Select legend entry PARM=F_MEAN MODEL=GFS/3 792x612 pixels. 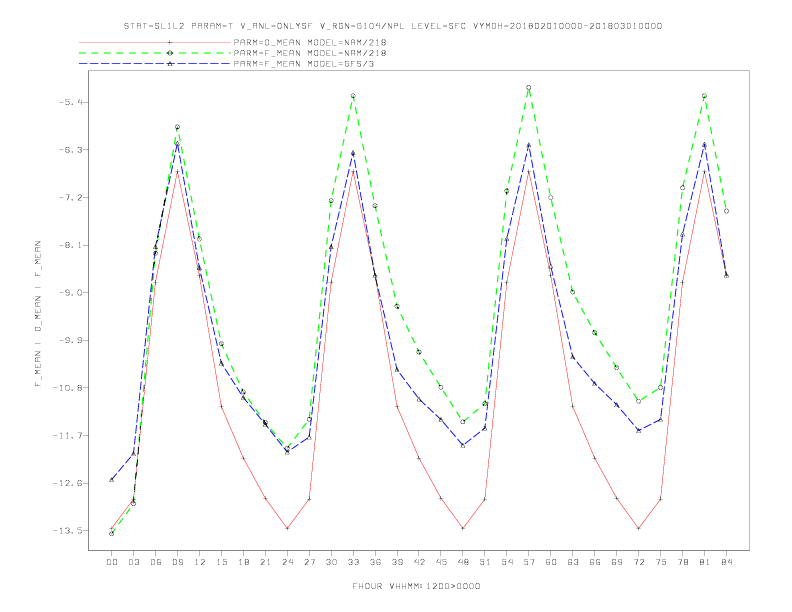(x=304, y=64)
